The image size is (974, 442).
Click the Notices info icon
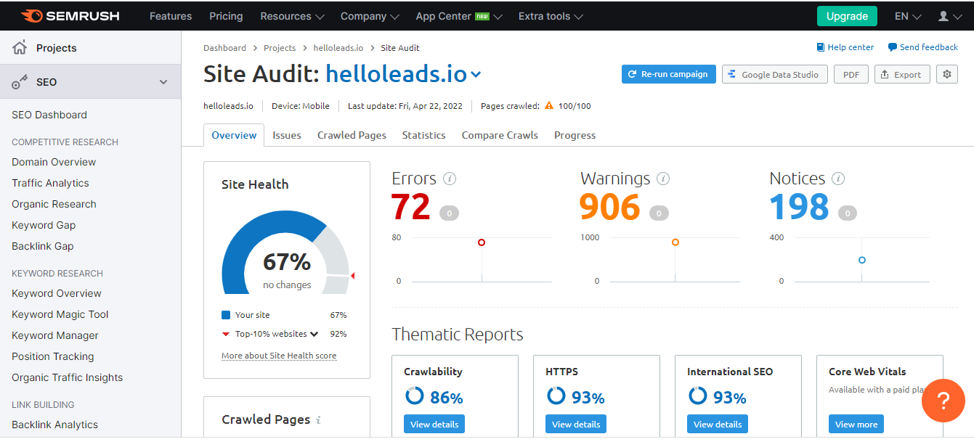click(x=838, y=179)
